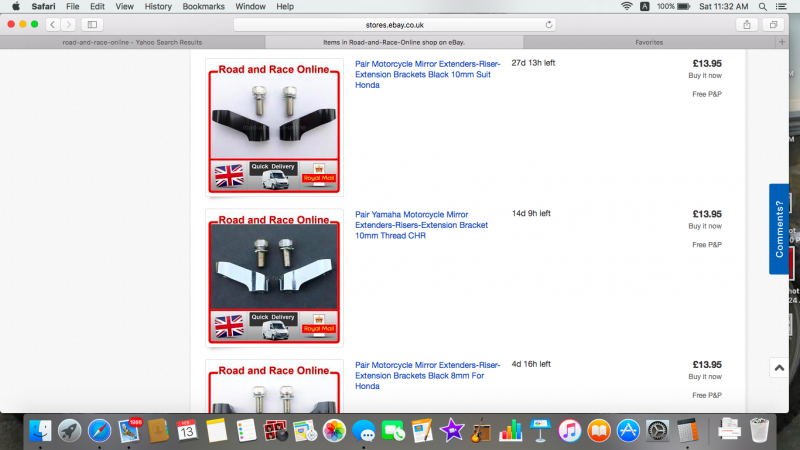800x450 pixels.
Task: Open FaceTime green video icon
Action: point(393,431)
